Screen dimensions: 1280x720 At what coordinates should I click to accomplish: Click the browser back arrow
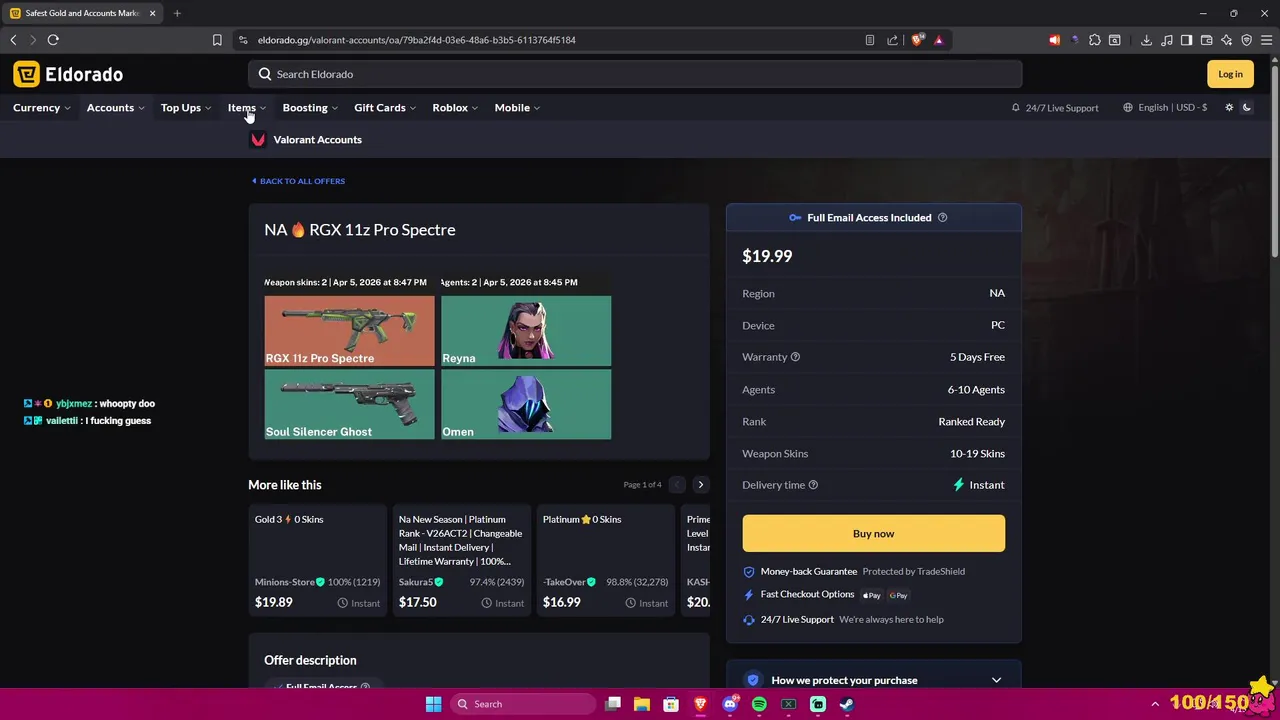tap(13, 40)
